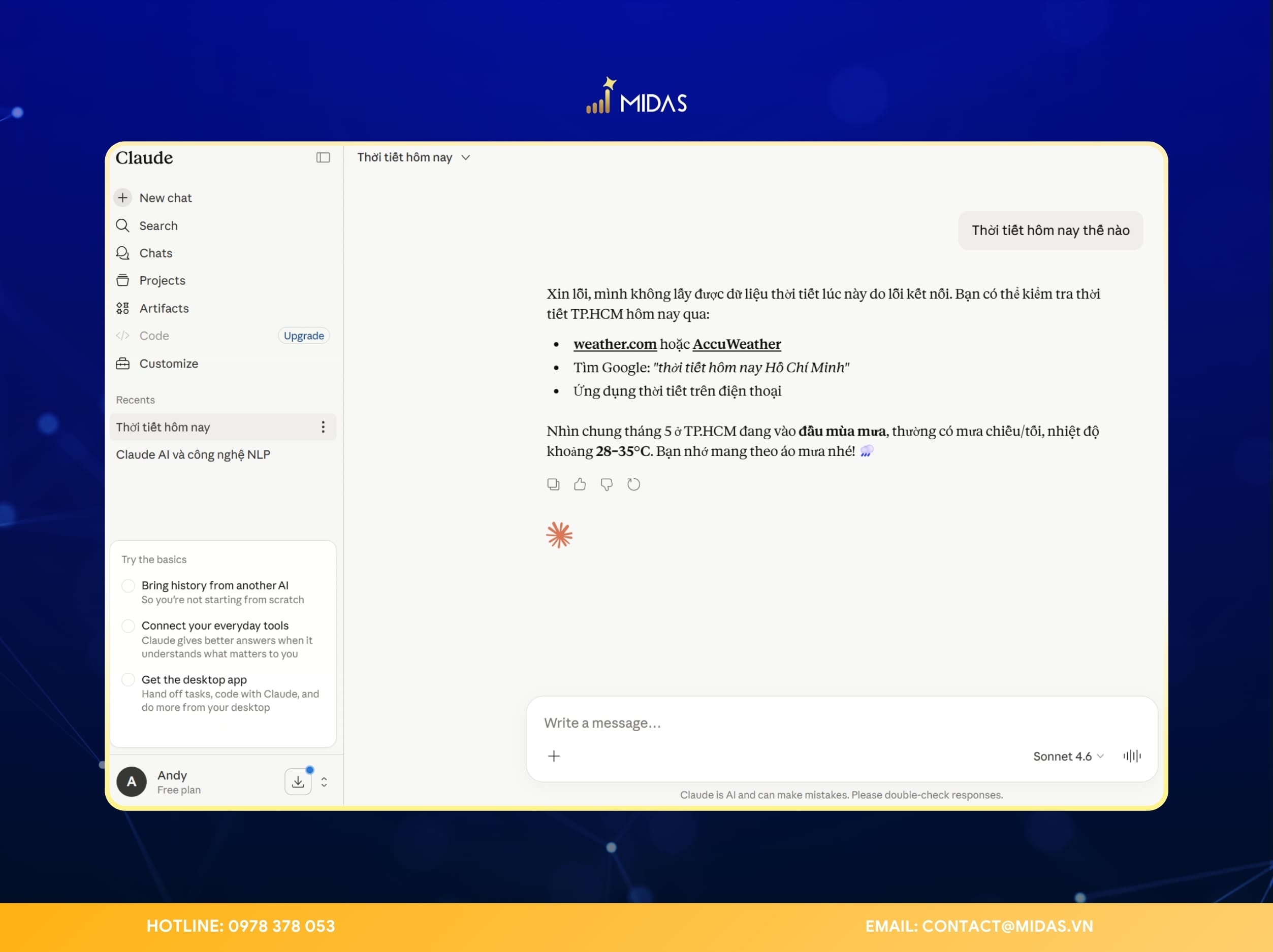Screen dimensions: 1273x952
Task: Click the Customize toolbox icon
Action: coord(122,364)
